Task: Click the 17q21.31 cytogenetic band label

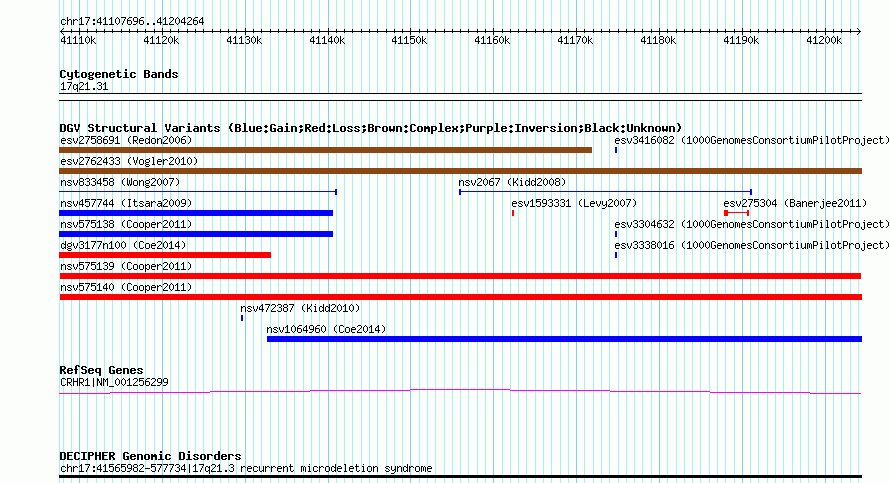Action: tap(84, 86)
